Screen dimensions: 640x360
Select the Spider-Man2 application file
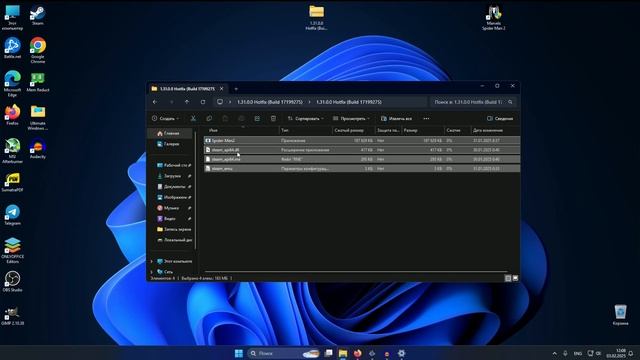pyautogui.click(x=362, y=140)
